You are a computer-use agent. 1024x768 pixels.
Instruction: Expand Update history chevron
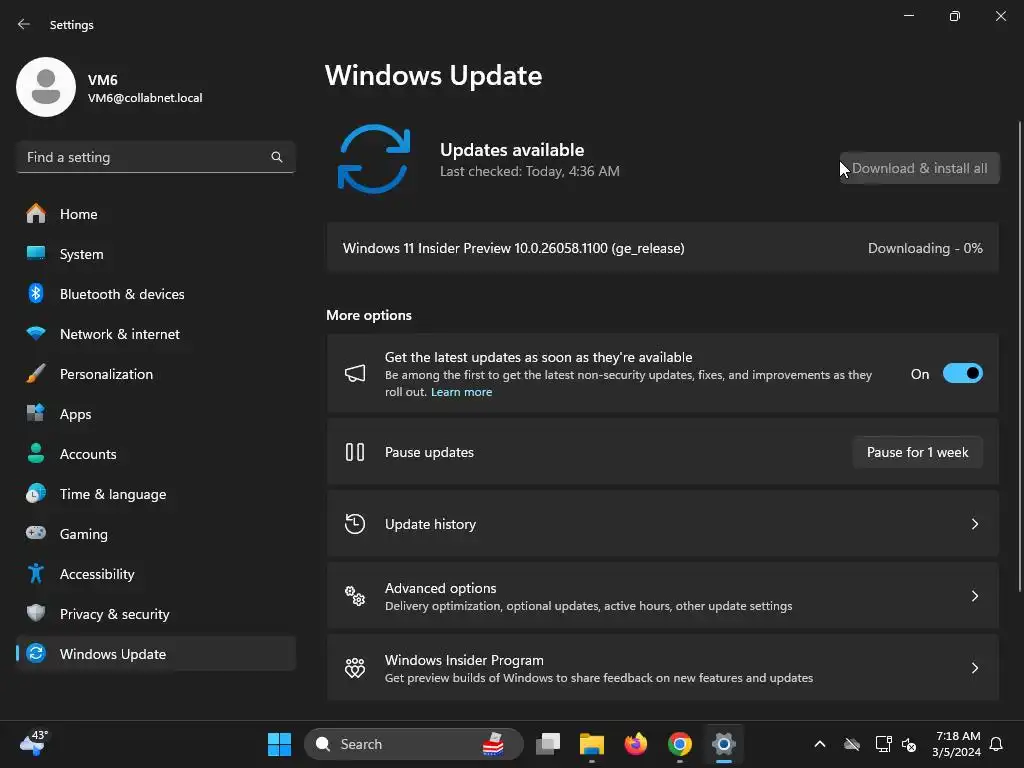(x=974, y=524)
